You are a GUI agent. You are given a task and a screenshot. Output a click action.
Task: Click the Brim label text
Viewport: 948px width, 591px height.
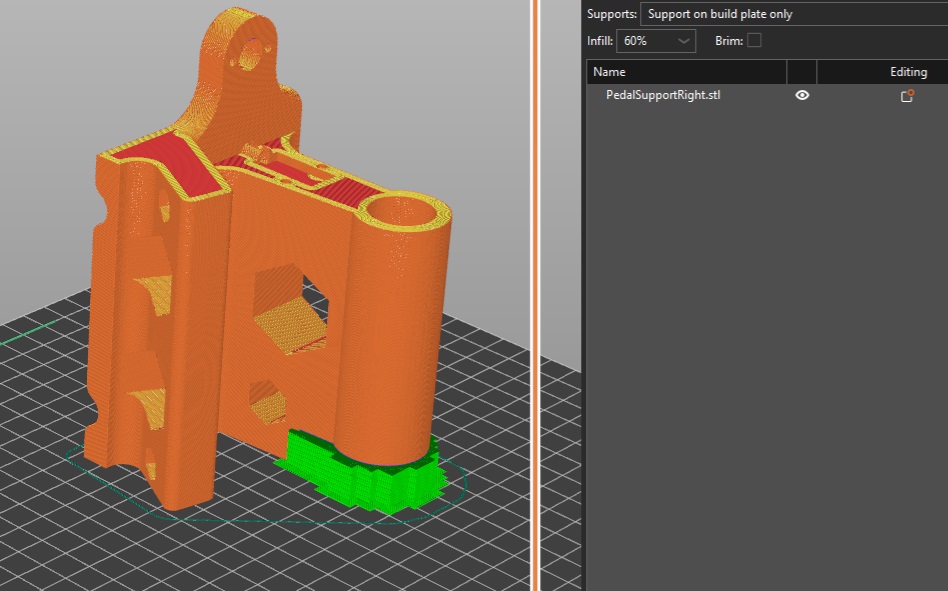(728, 41)
